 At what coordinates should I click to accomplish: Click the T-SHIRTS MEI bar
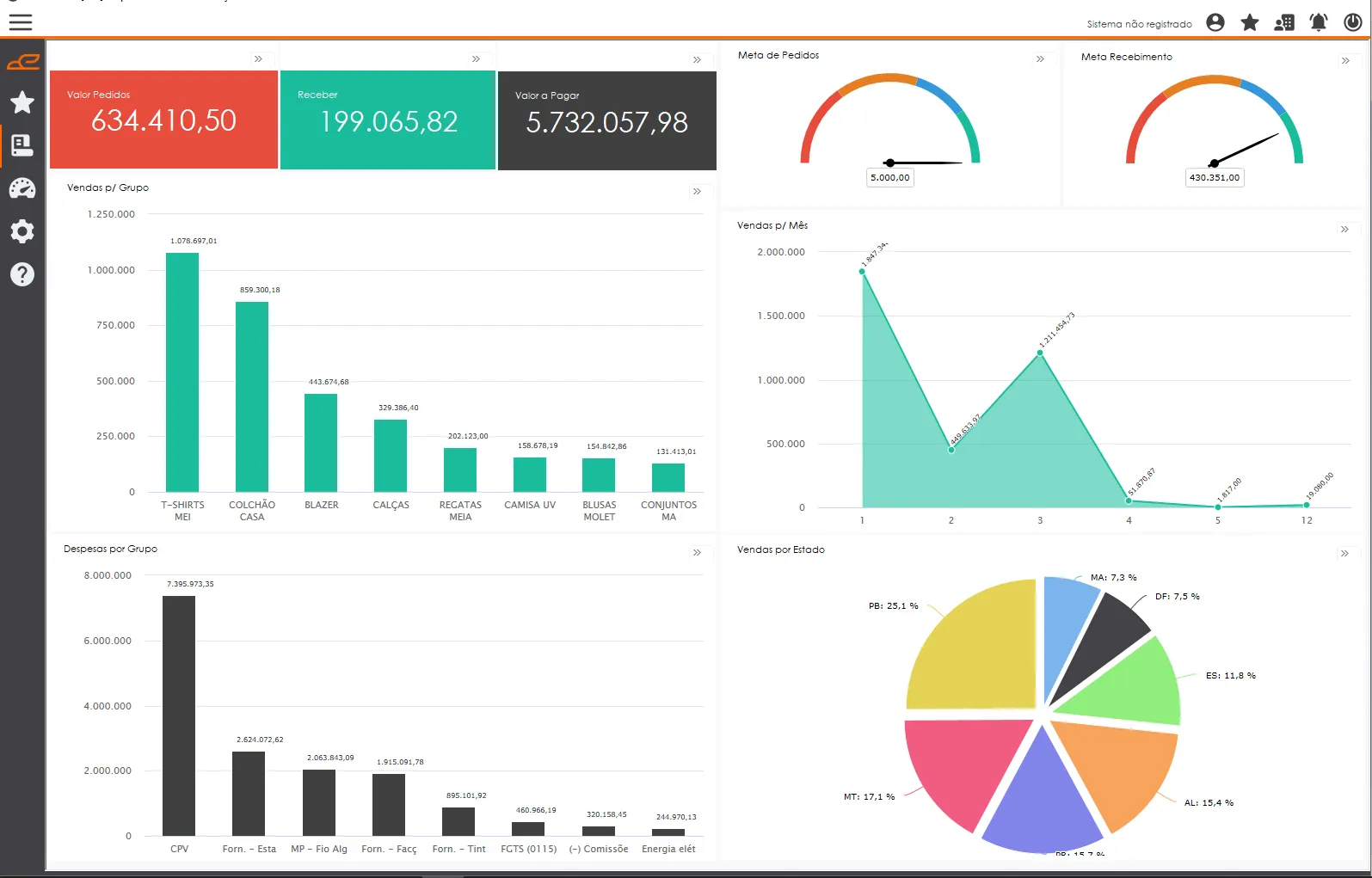coord(182,372)
